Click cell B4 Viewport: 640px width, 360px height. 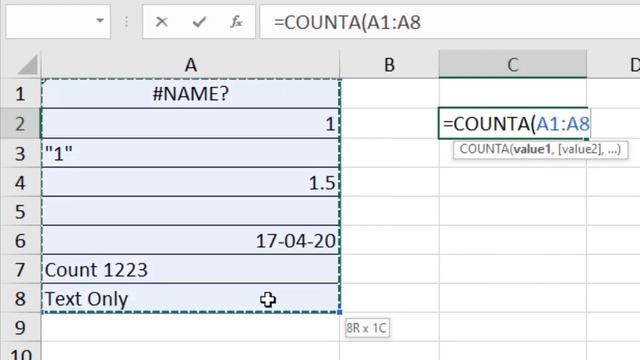pyautogui.click(x=389, y=182)
